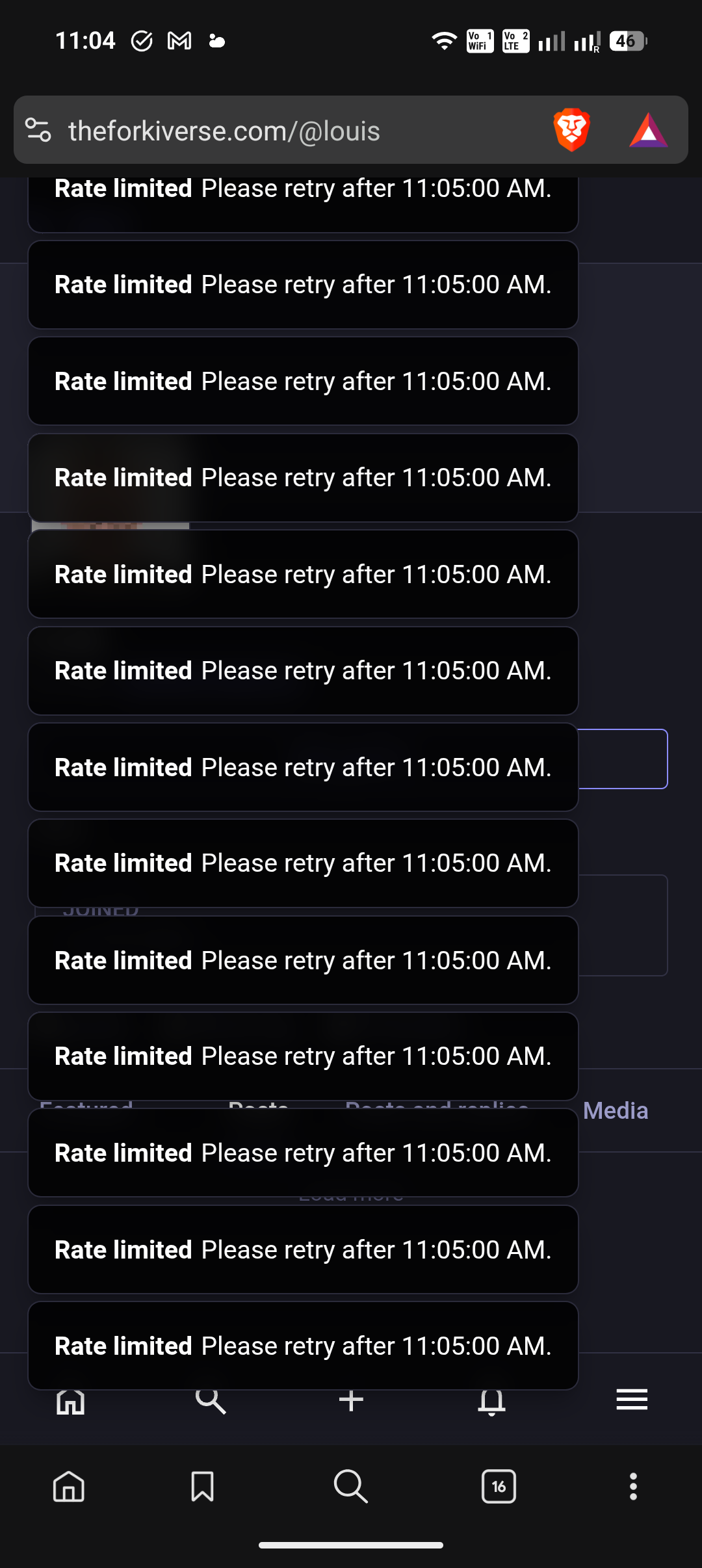This screenshot has width=702, height=1568.
Task: Tap the last Rate limited toast message
Action: click(x=303, y=1346)
